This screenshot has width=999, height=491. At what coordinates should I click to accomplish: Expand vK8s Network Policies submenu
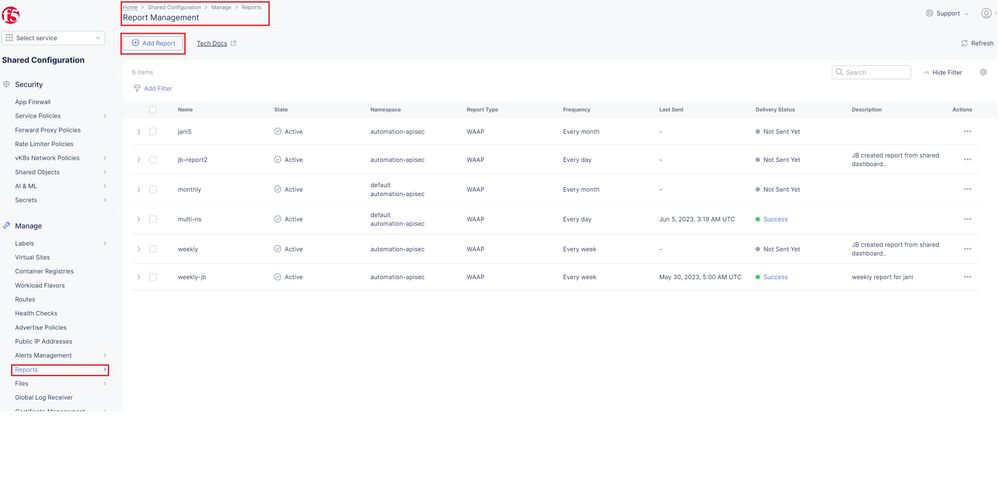60,158
